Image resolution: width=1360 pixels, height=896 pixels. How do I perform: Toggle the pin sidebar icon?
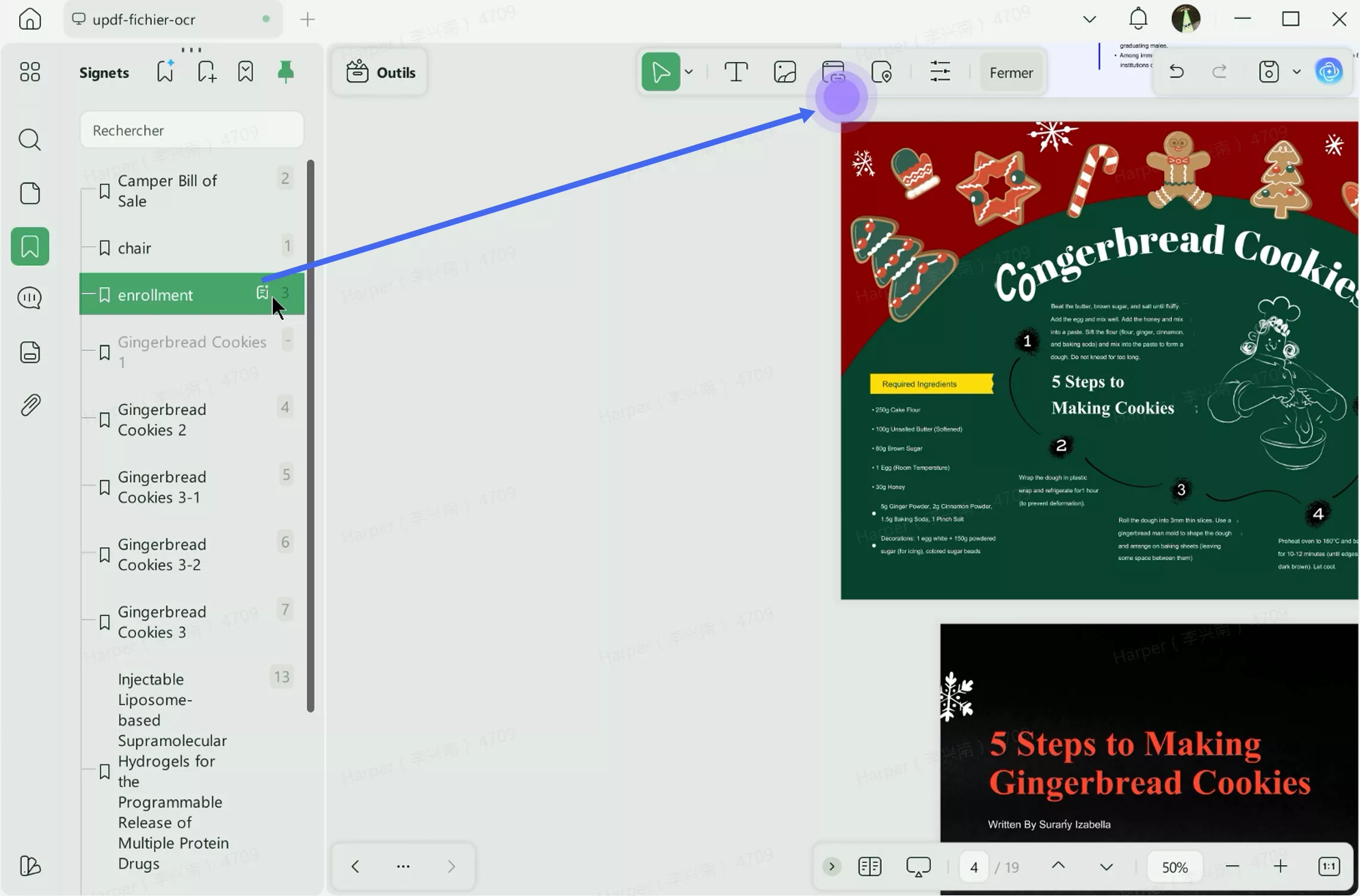286,72
